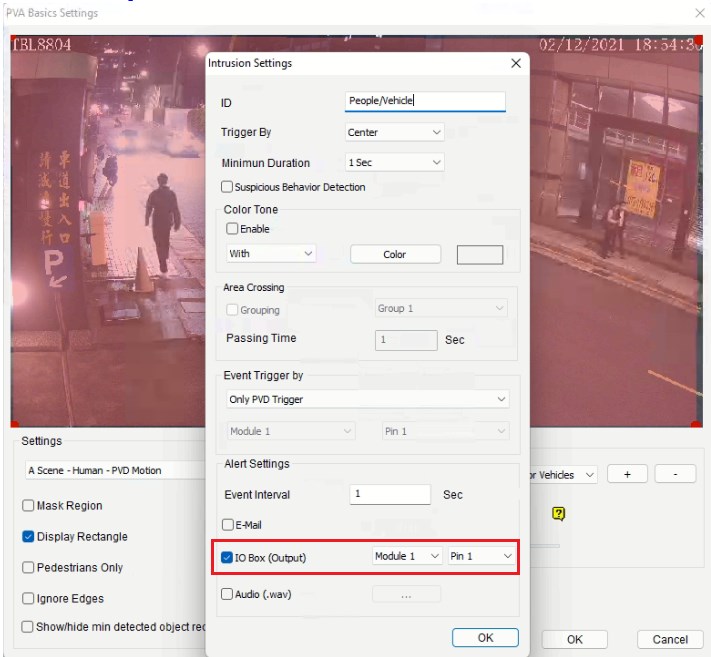Close the Intrusion Settings dialog
711x657 pixels.
(516, 63)
